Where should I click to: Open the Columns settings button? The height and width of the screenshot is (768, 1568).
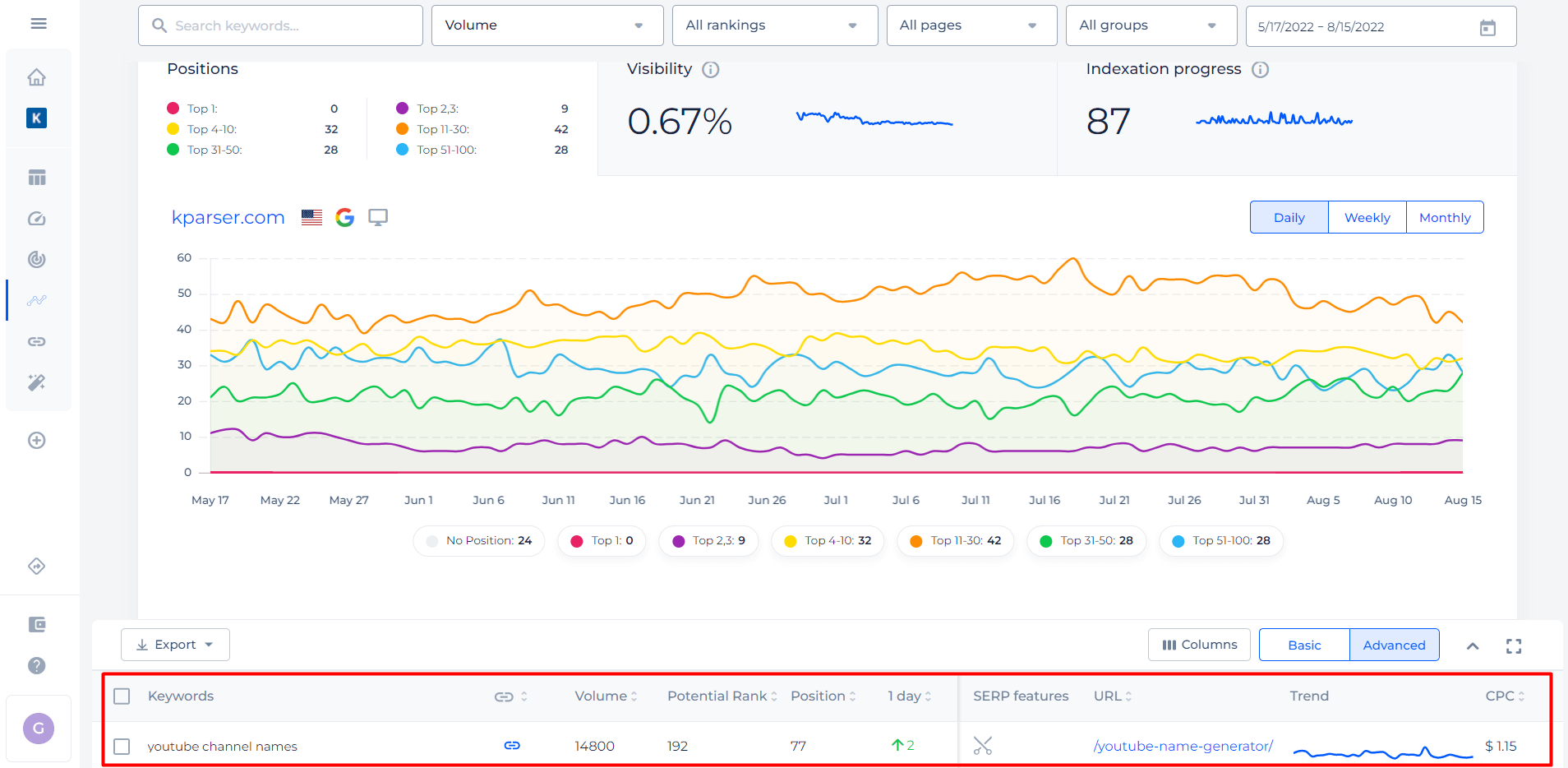pyautogui.click(x=1199, y=645)
